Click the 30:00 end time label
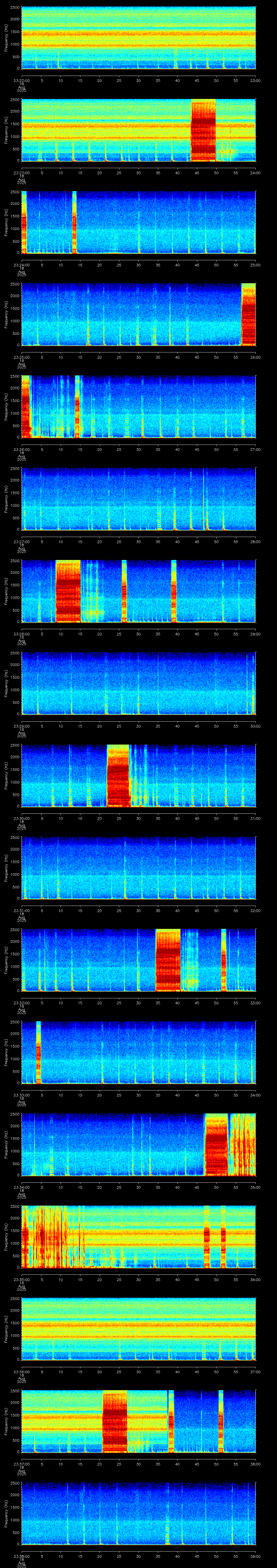Image resolution: width=277 pixels, height=1568 pixels. point(255,726)
